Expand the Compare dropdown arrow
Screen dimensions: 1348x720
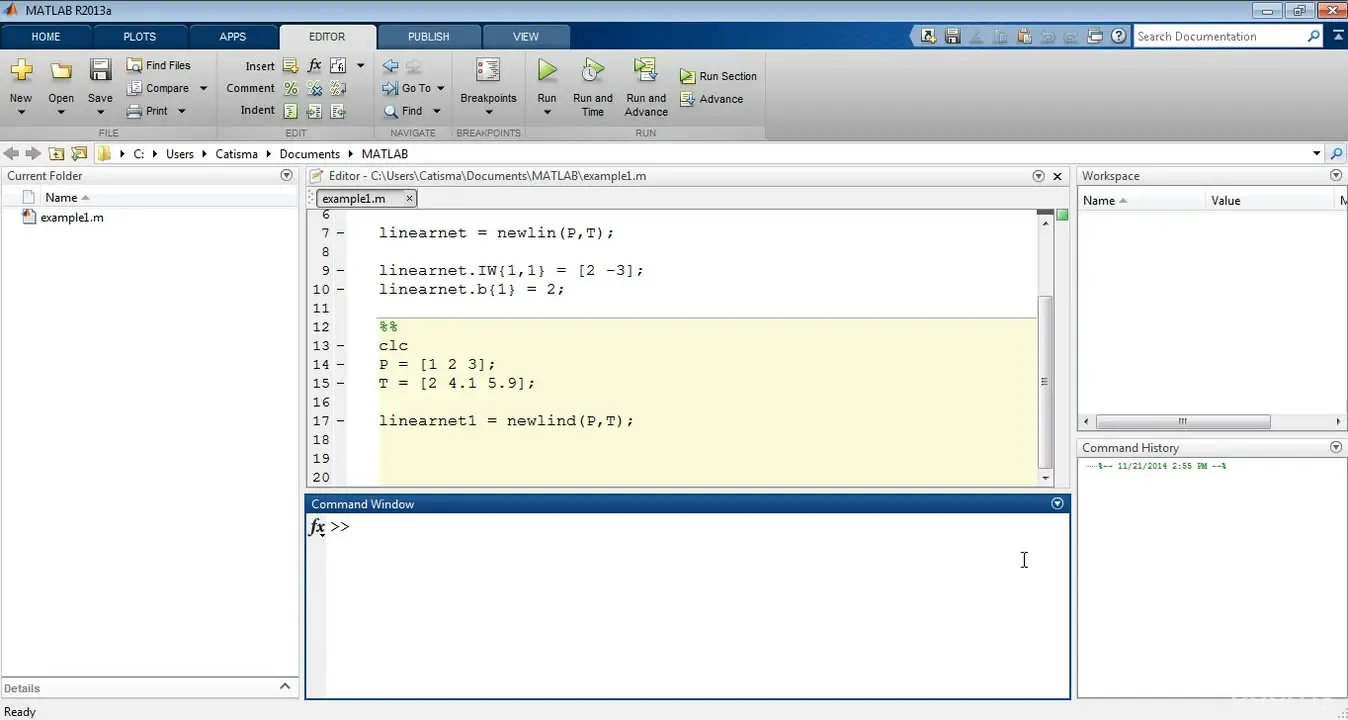[x=203, y=88]
